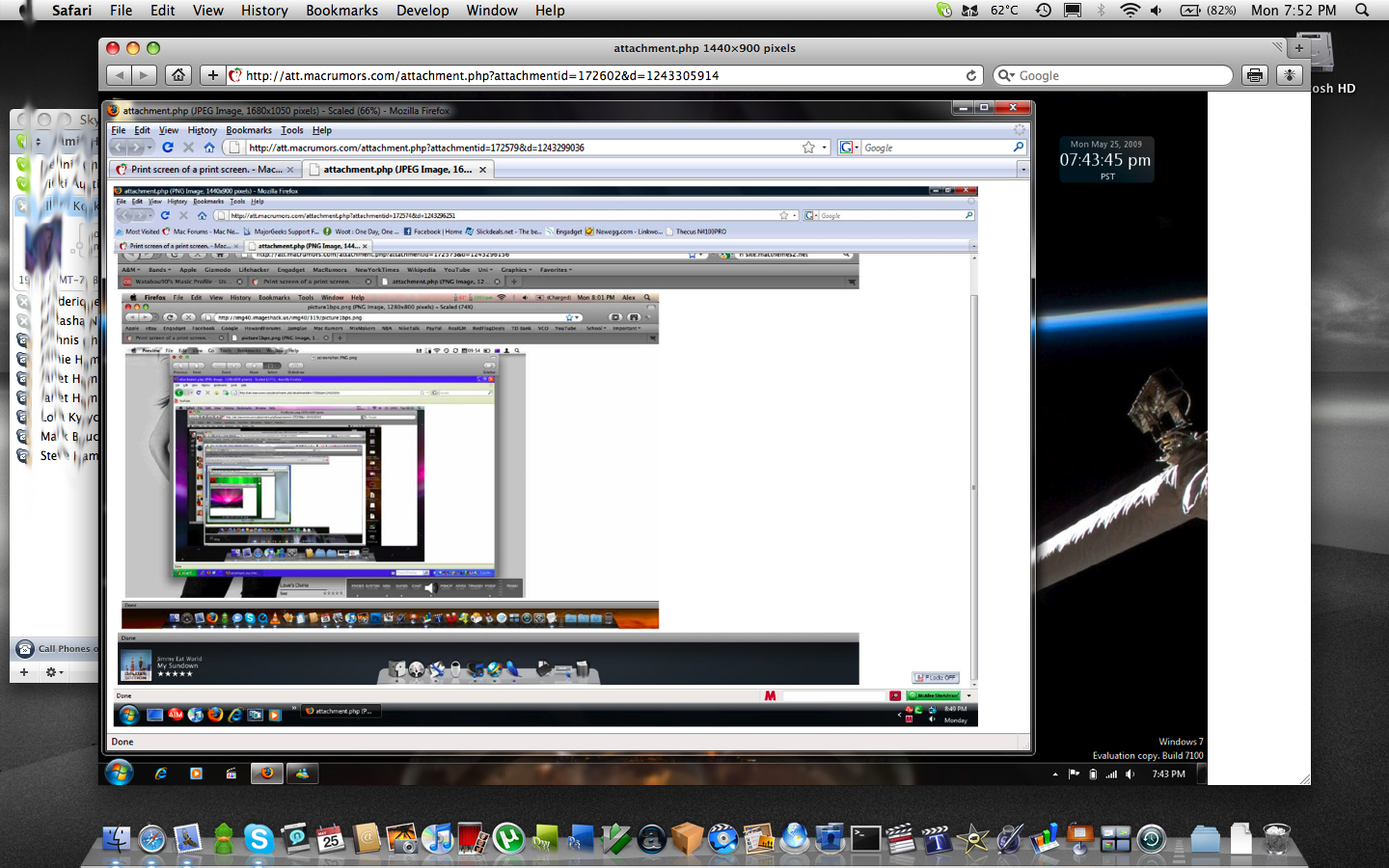Print the page with the printer icon

pyautogui.click(x=1254, y=75)
